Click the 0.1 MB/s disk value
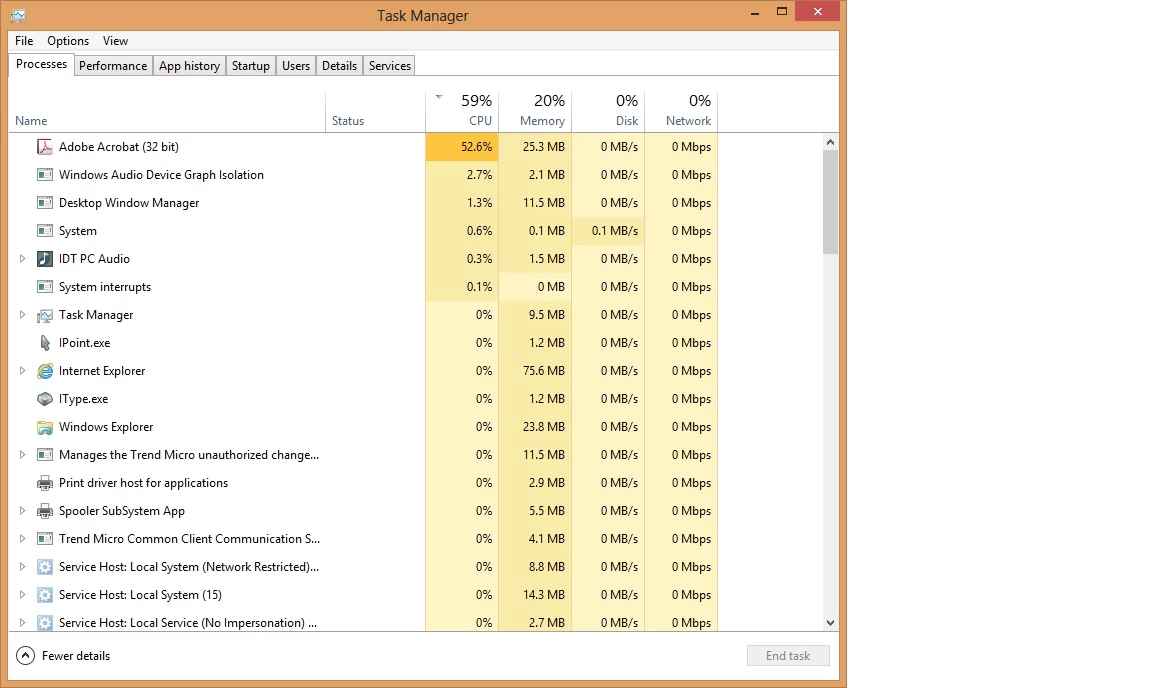The height and width of the screenshot is (688, 1152). 615,231
